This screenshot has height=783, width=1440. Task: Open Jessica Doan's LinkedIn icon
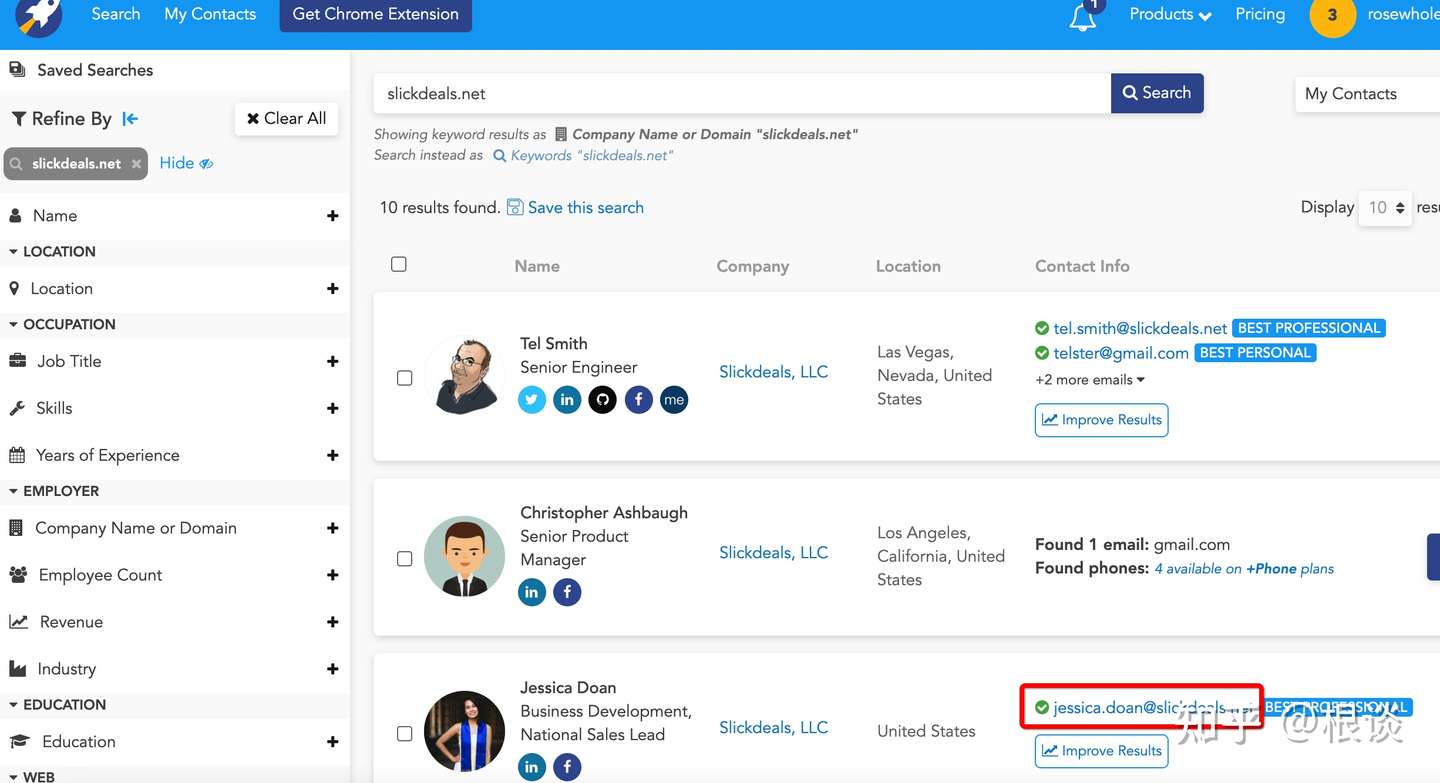[532, 767]
